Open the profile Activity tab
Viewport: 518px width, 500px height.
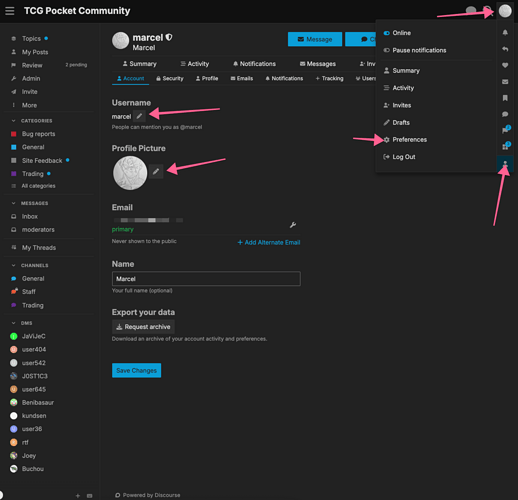(x=195, y=64)
